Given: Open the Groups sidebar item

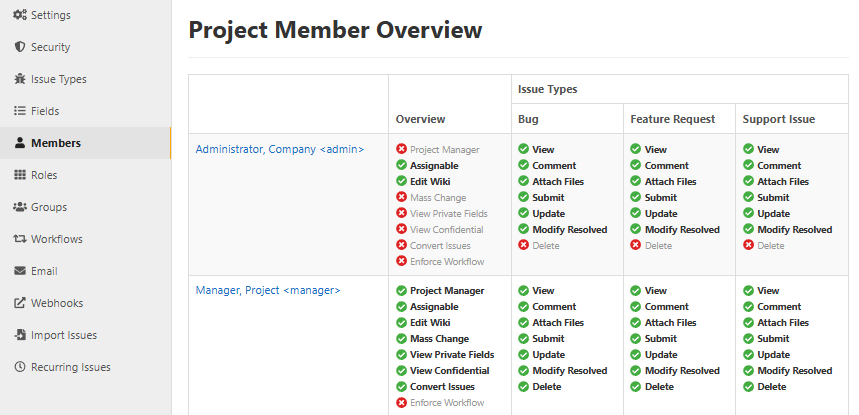Looking at the screenshot, I should tap(85, 207).
